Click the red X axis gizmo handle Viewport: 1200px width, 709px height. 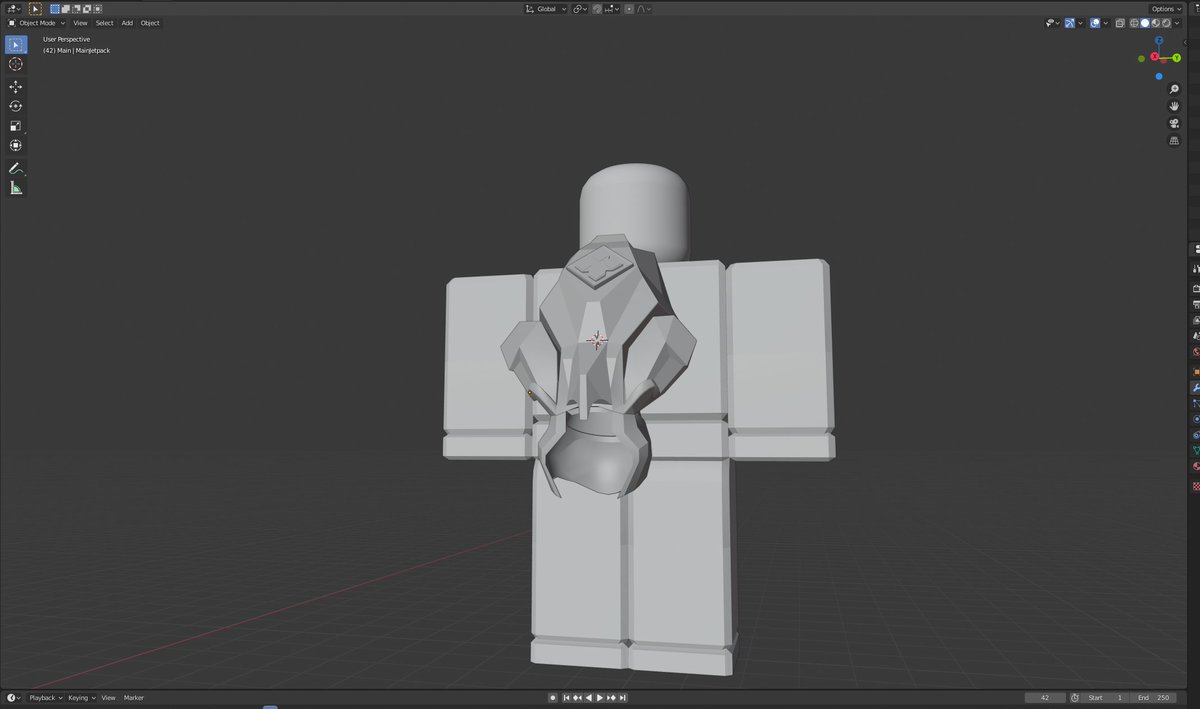(x=1154, y=57)
